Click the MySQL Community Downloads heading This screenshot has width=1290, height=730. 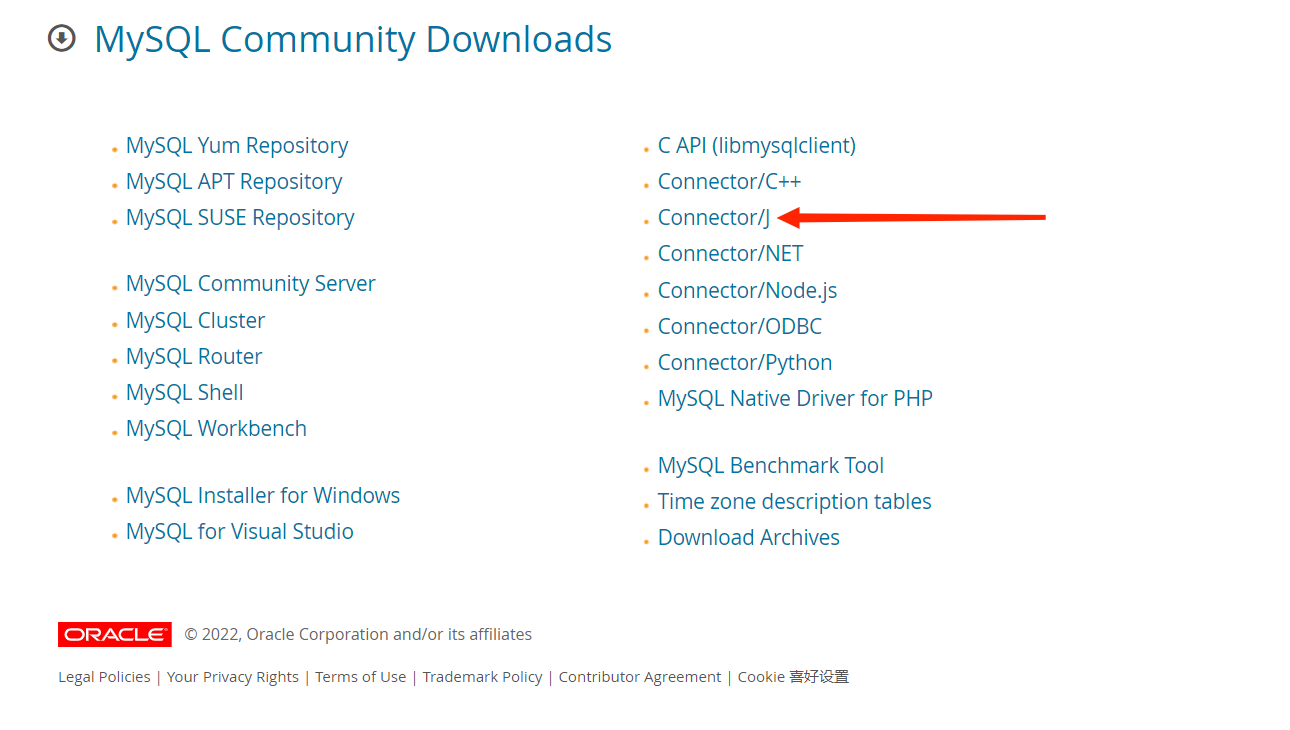[x=353, y=39]
